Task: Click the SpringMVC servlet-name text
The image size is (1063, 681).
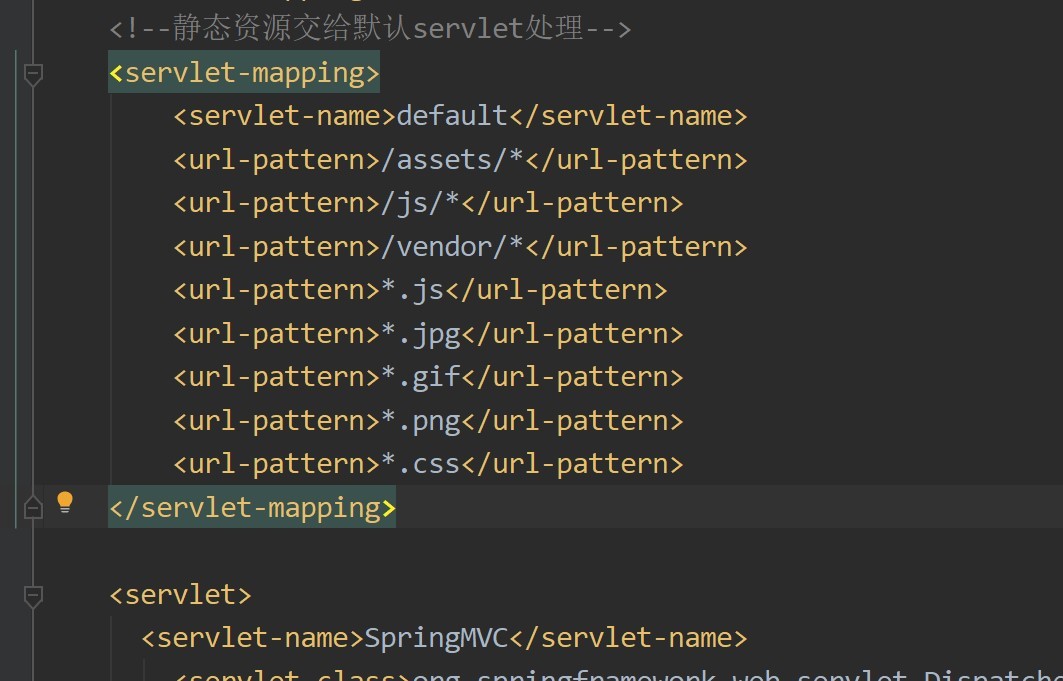Action: 436,638
